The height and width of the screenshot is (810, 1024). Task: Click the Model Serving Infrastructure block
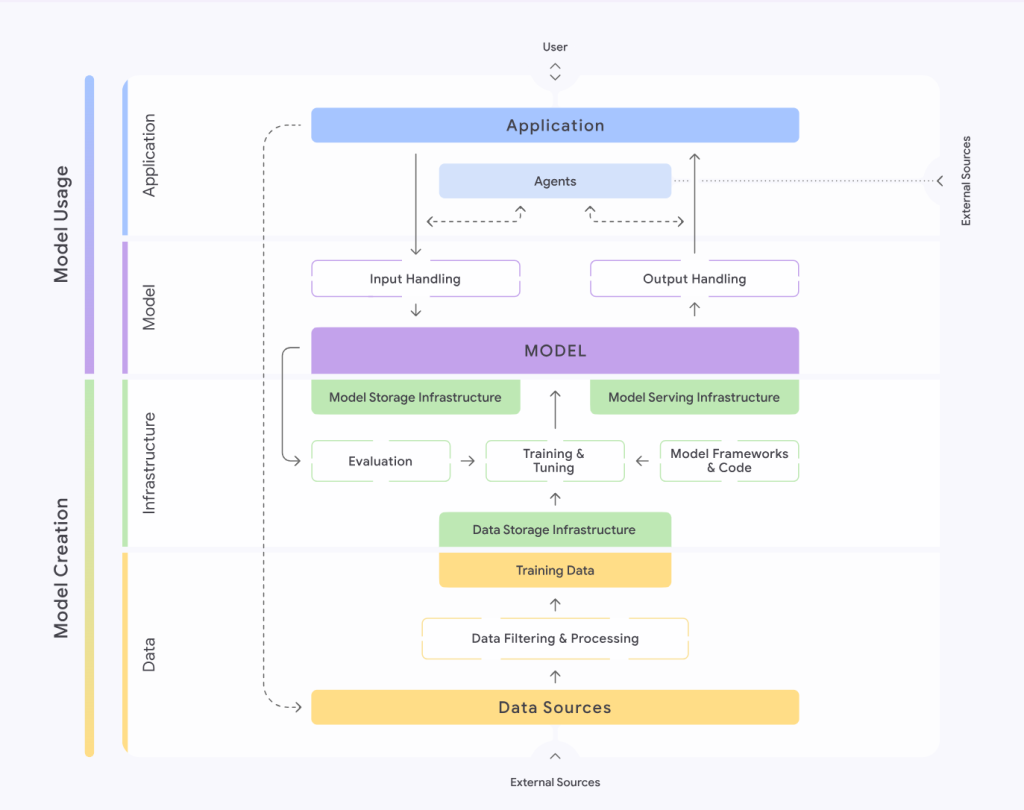point(694,397)
